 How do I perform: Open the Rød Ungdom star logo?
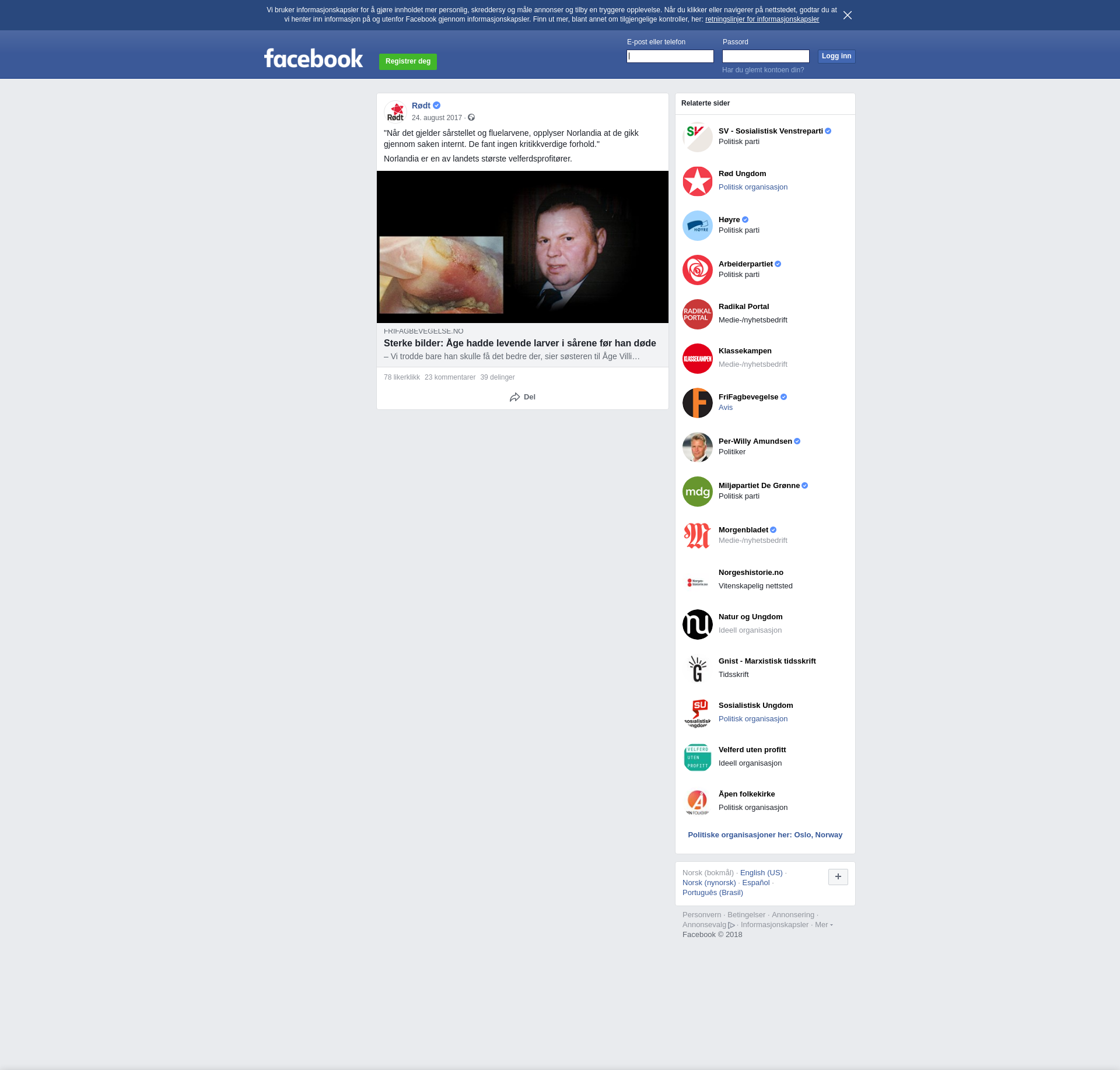[698, 181]
